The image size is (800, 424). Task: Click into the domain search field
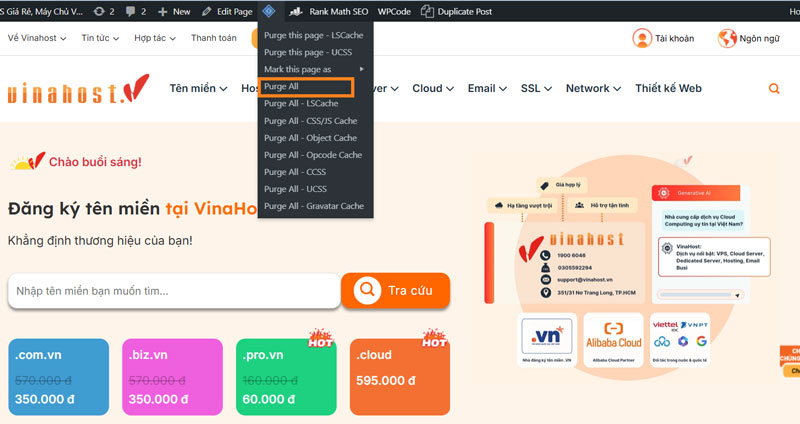click(x=174, y=291)
